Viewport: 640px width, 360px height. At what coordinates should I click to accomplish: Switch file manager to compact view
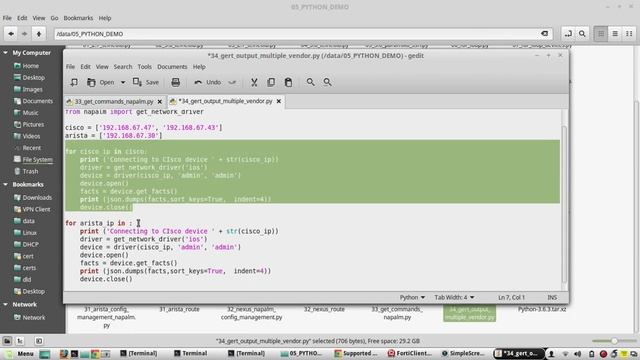629,34
